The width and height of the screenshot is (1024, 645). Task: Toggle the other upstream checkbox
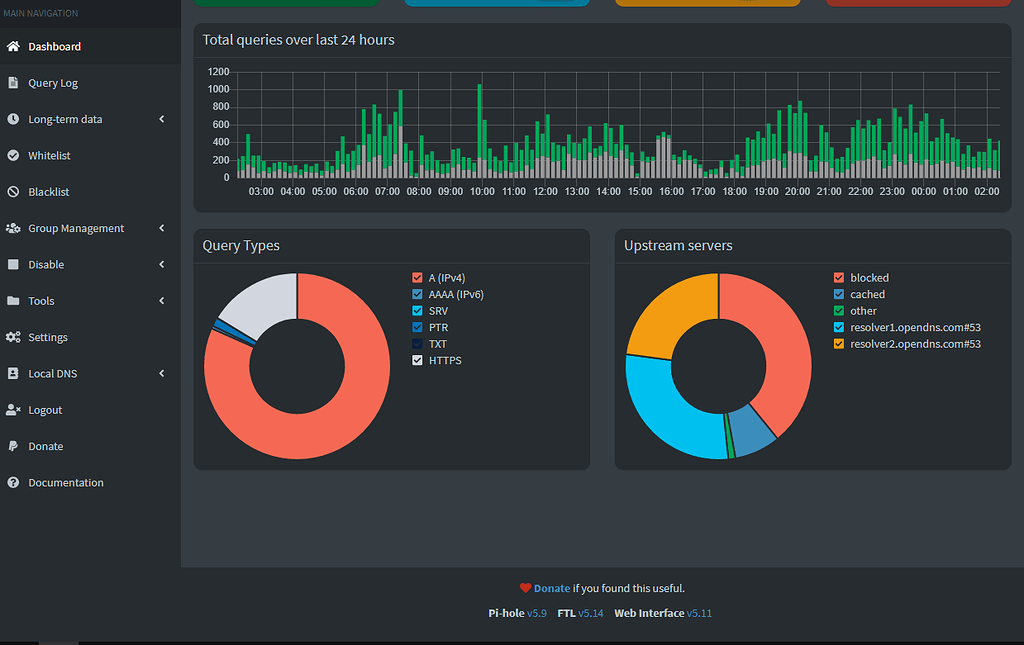pos(839,311)
